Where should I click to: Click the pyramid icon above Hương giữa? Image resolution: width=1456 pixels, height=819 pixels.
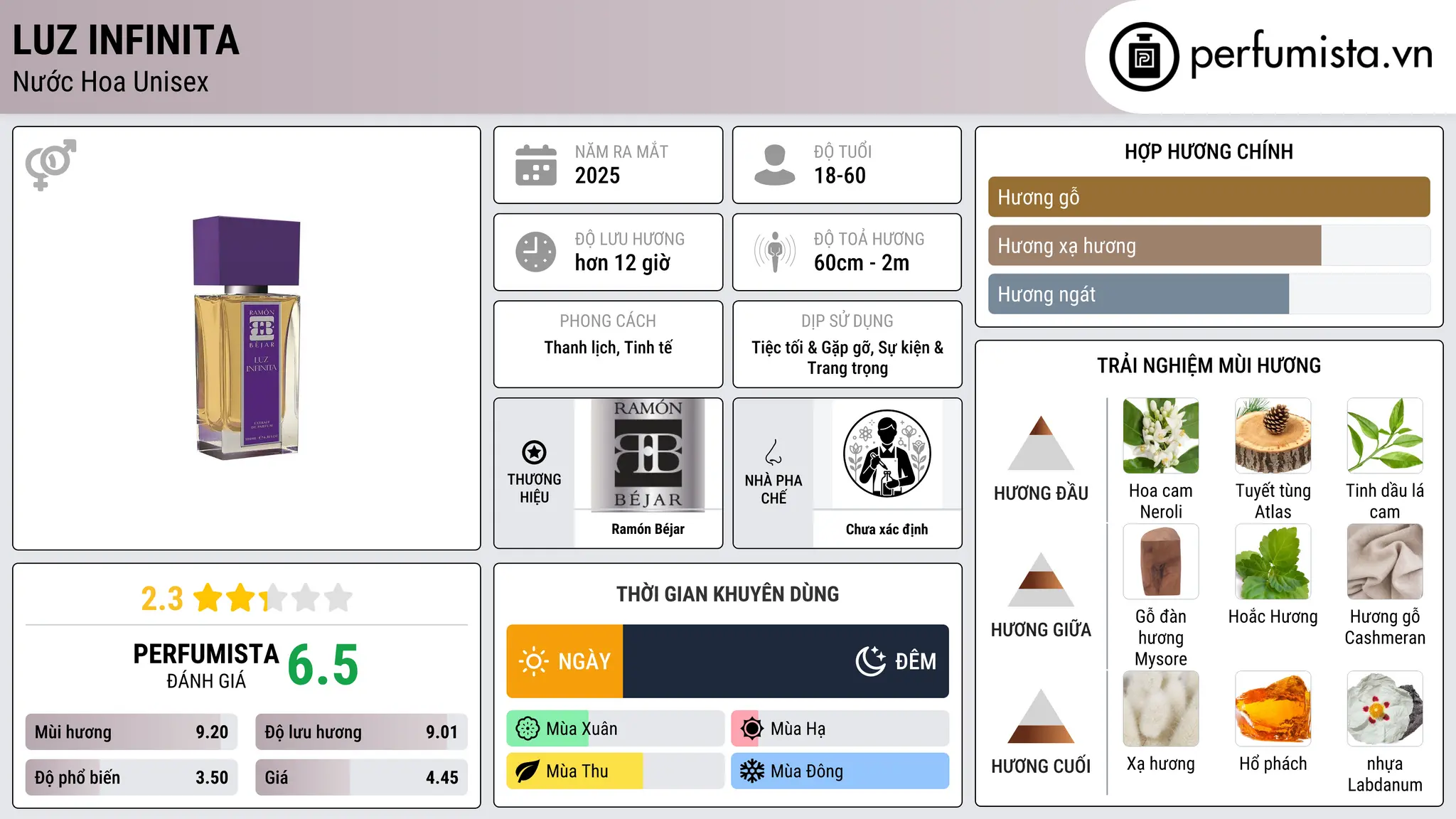pos(1041,579)
